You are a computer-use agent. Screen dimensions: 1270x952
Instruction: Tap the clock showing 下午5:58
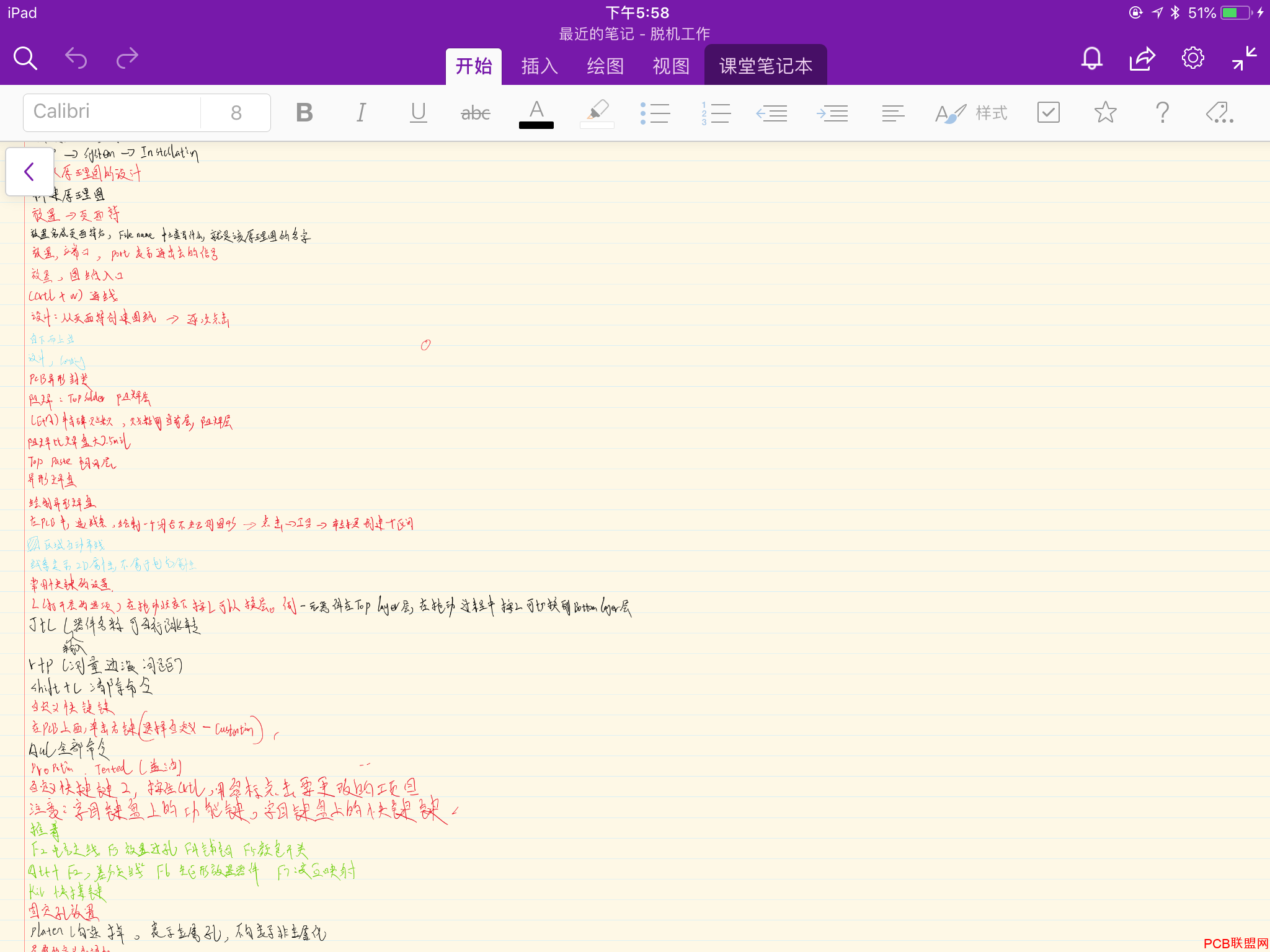[637, 12]
